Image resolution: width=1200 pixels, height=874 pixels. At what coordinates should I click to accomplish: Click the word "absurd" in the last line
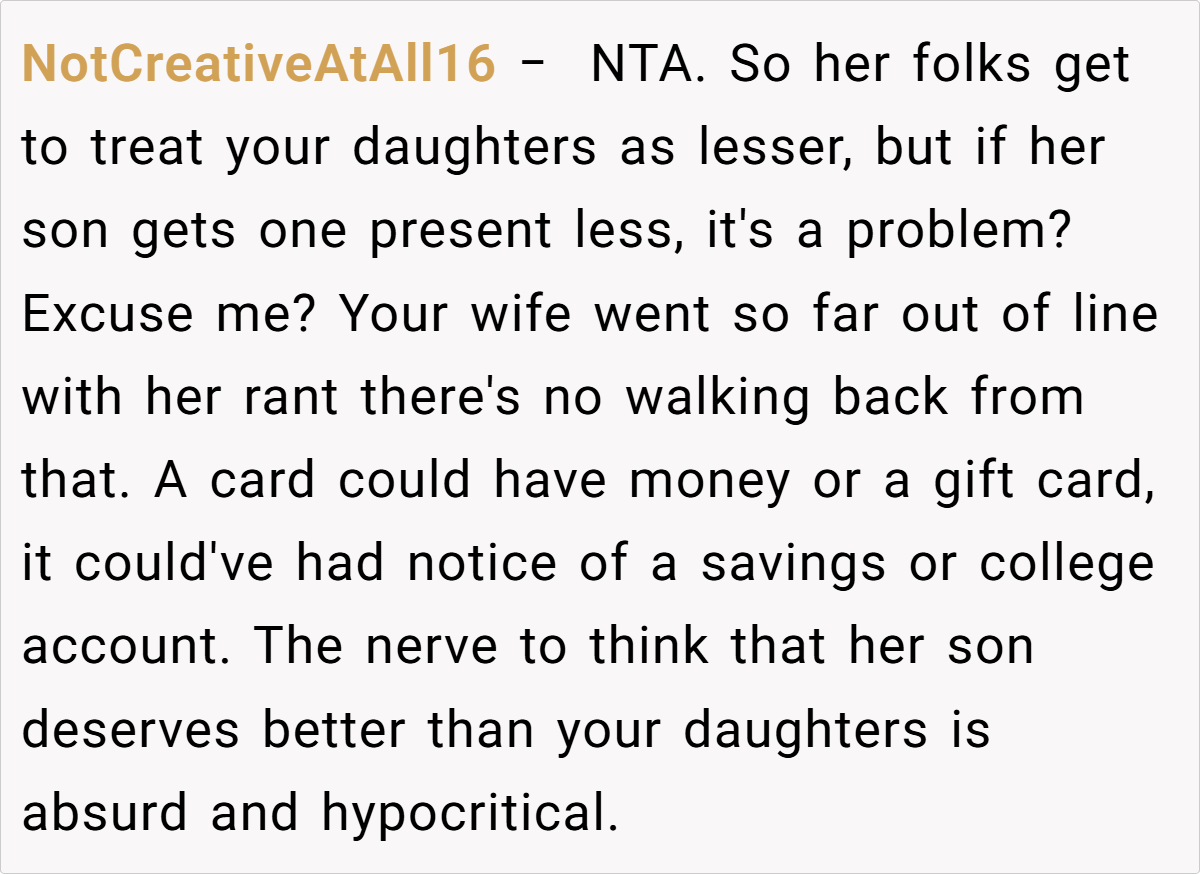[x=104, y=812]
